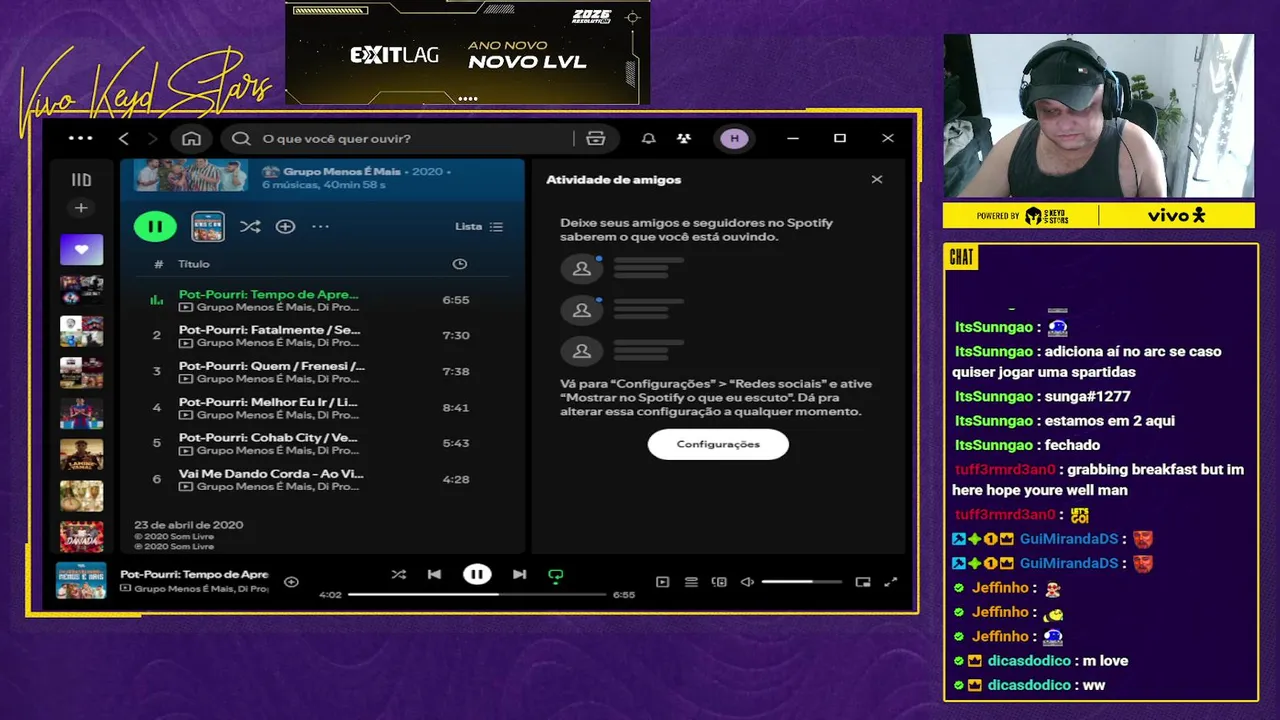Open friend activity icon in top bar
The image size is (1280, 720).
684,138
